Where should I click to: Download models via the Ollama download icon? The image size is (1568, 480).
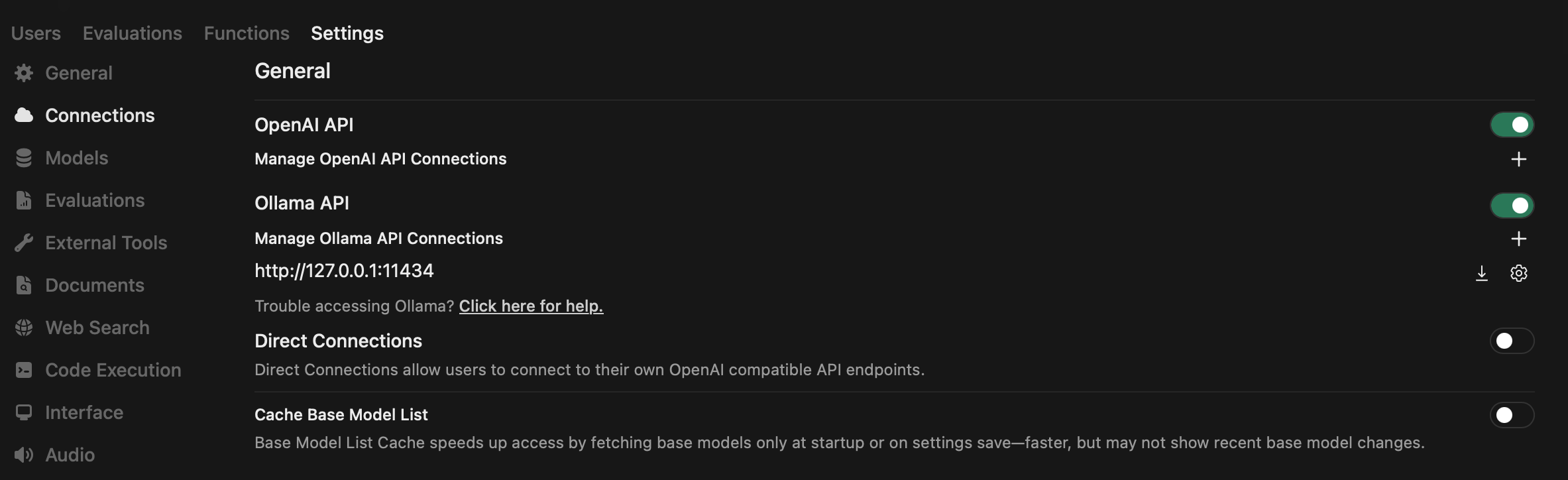click(1482, 272)
